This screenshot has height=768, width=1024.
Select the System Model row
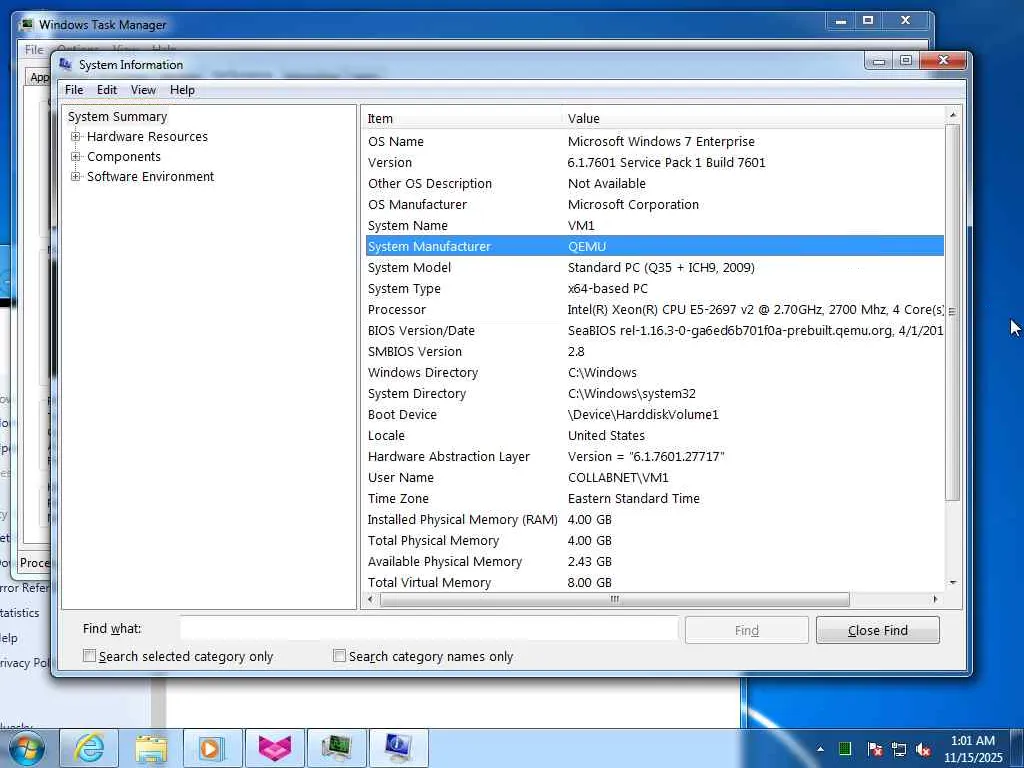click(x=655, y=267)
